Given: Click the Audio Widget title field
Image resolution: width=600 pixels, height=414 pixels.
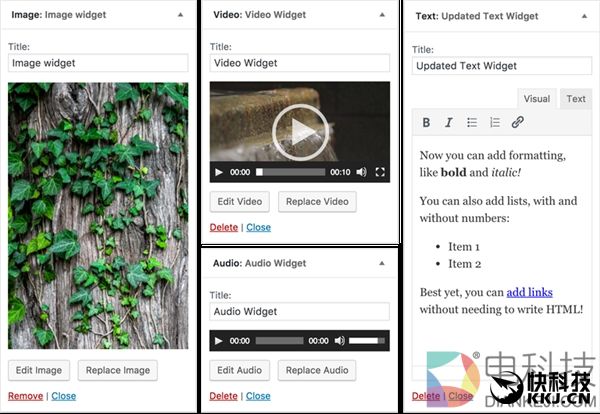Looking at the screenshot, I should coord(299,312).
